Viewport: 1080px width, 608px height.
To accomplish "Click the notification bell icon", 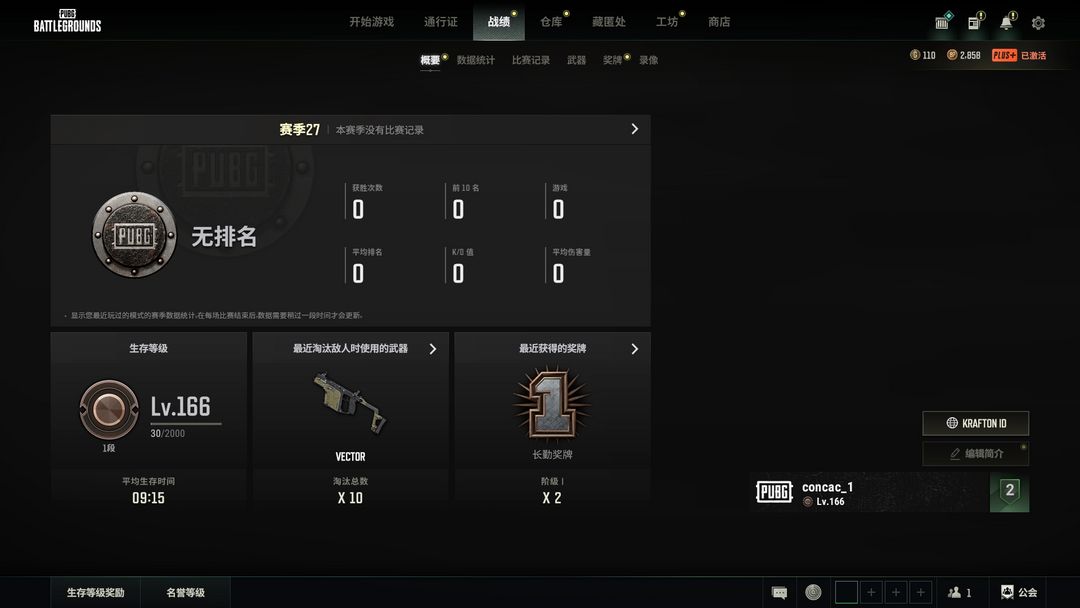I will 1006,23.
